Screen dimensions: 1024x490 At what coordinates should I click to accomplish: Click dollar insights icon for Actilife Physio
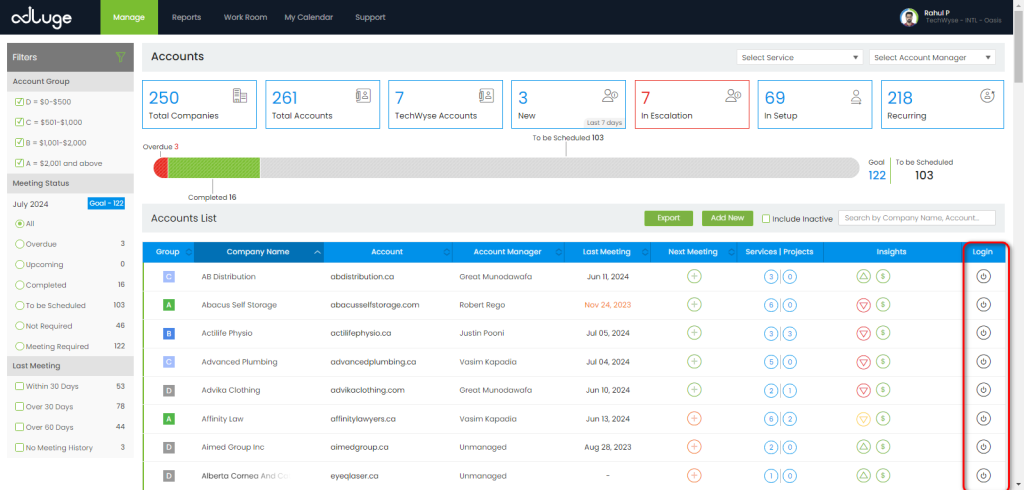coord(883,333)
